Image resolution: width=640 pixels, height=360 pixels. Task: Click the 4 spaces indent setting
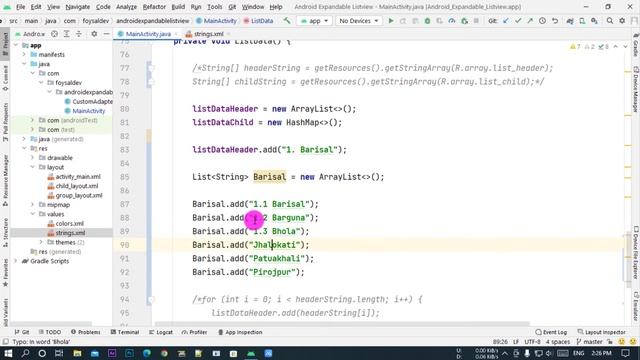click(x=558, y=342)
